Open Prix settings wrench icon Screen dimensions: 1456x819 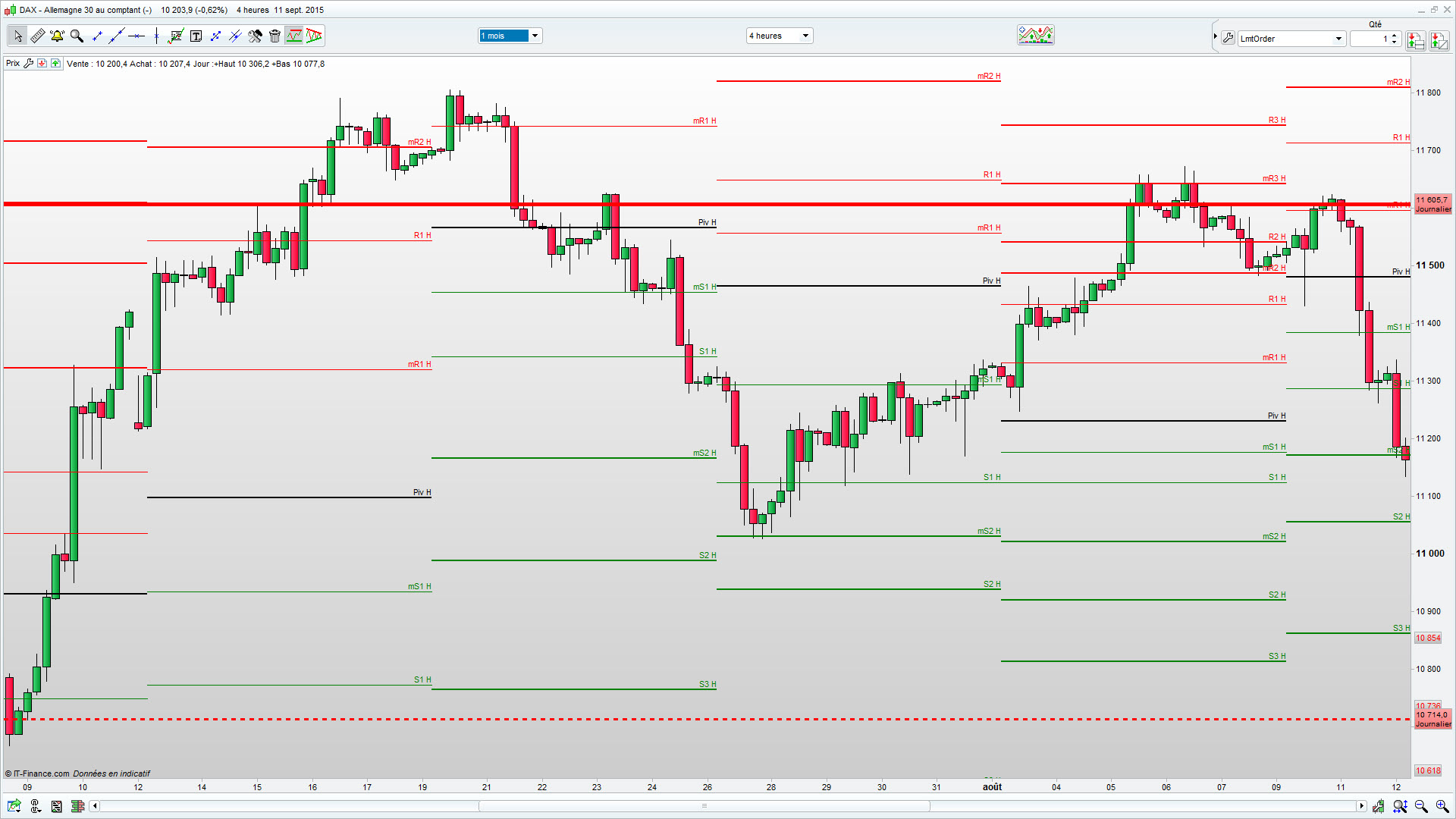(28, 64)
